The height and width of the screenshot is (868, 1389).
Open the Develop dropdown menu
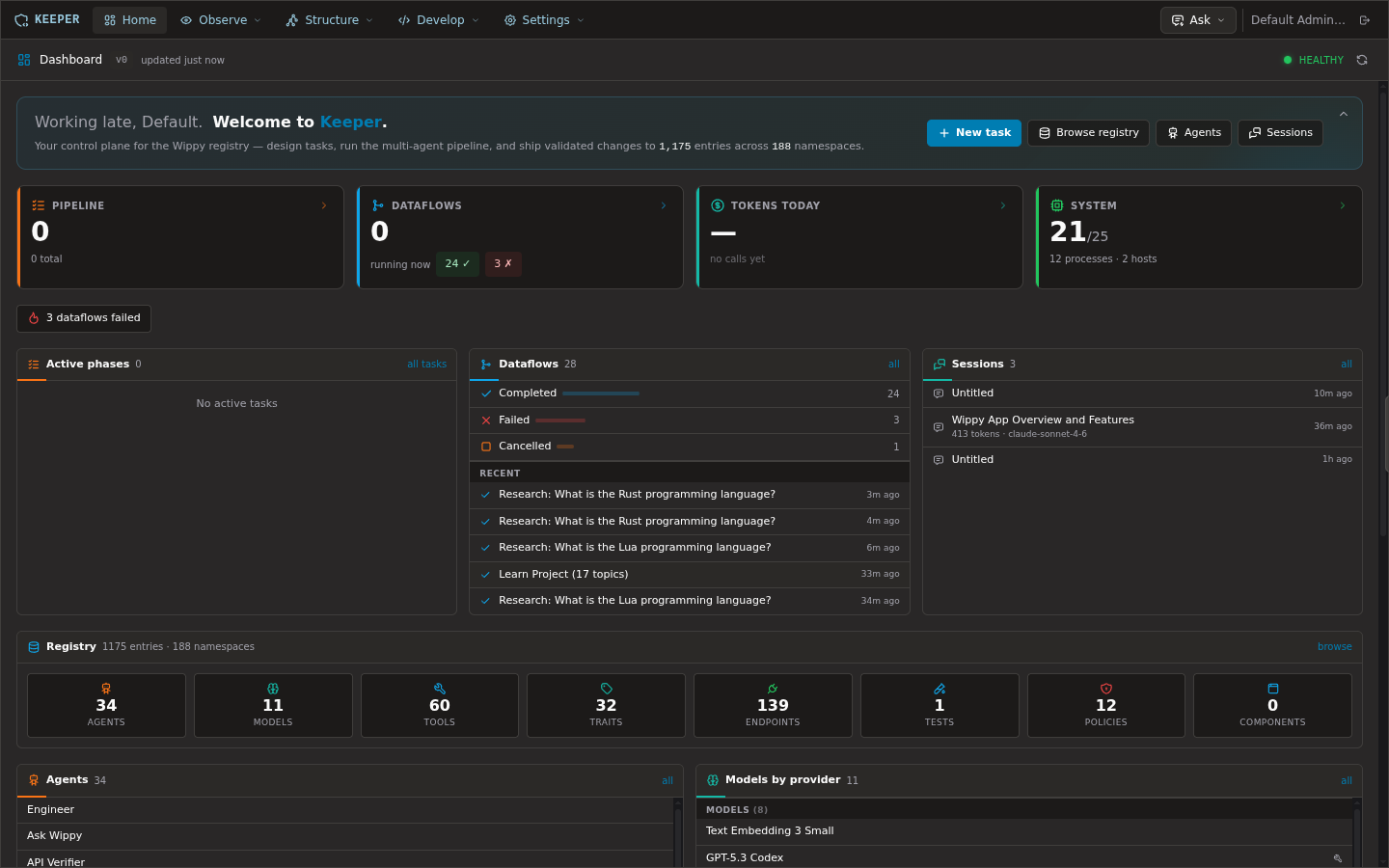point(438,20)
